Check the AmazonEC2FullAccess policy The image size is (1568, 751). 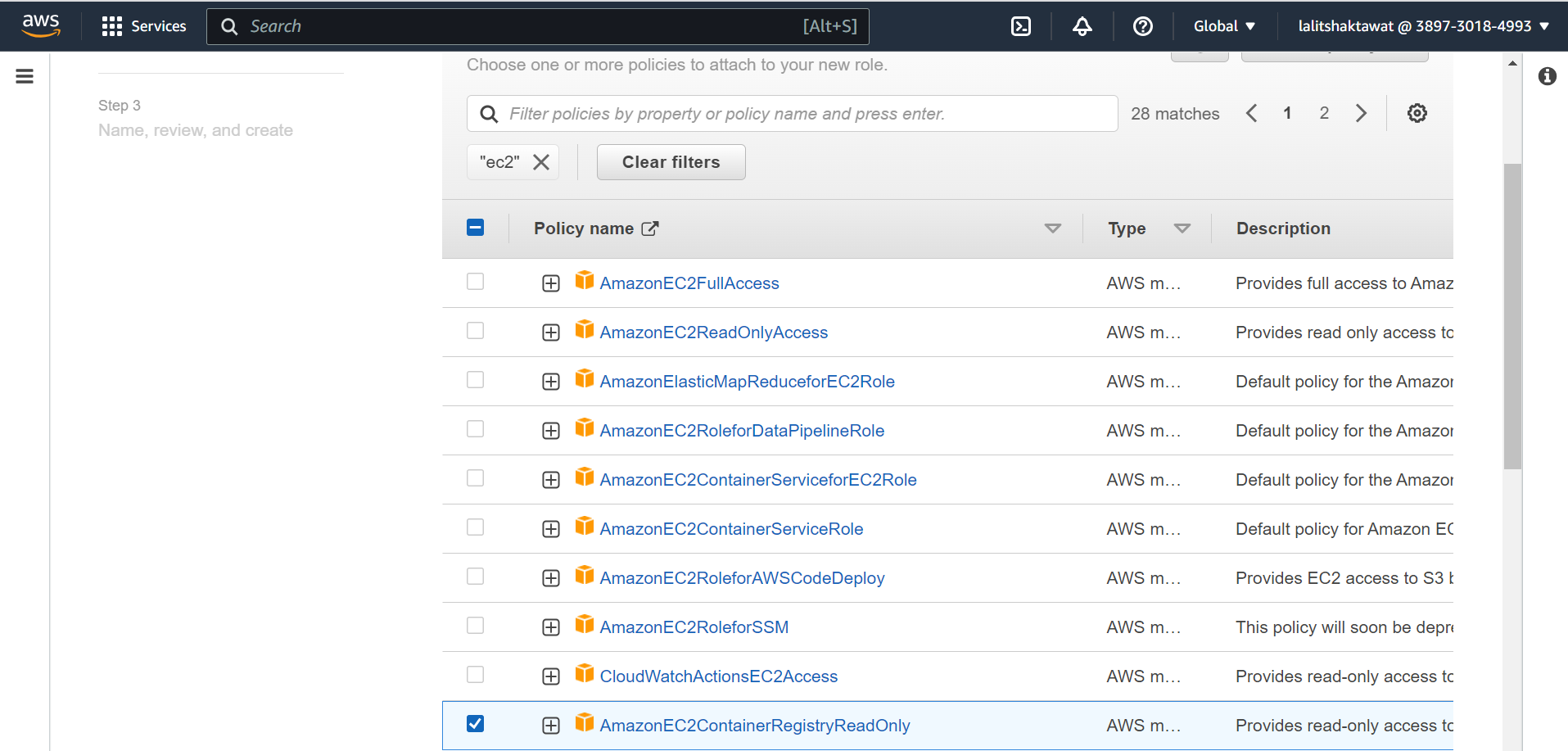click(x=476, y=282)
